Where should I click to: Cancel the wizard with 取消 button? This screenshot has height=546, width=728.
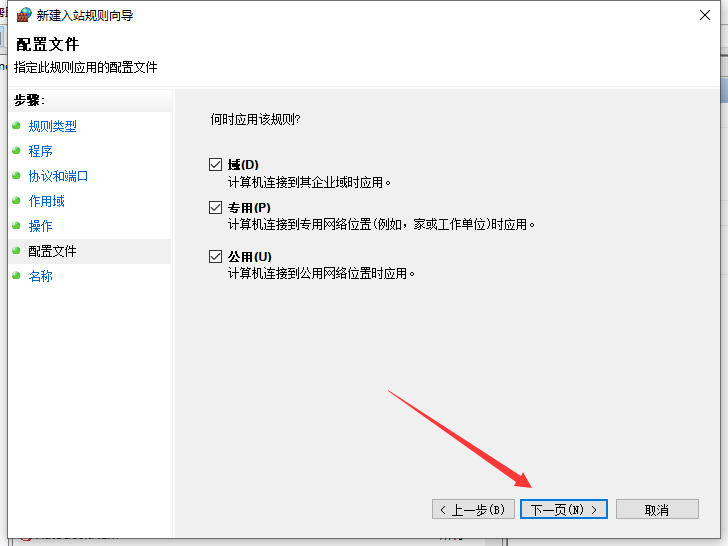[x=657, y=509]
